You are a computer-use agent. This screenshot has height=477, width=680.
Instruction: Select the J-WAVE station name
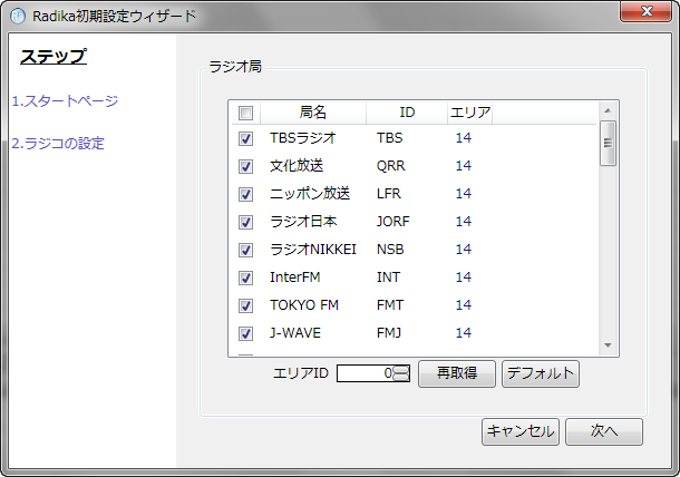[x=295, y=333]
